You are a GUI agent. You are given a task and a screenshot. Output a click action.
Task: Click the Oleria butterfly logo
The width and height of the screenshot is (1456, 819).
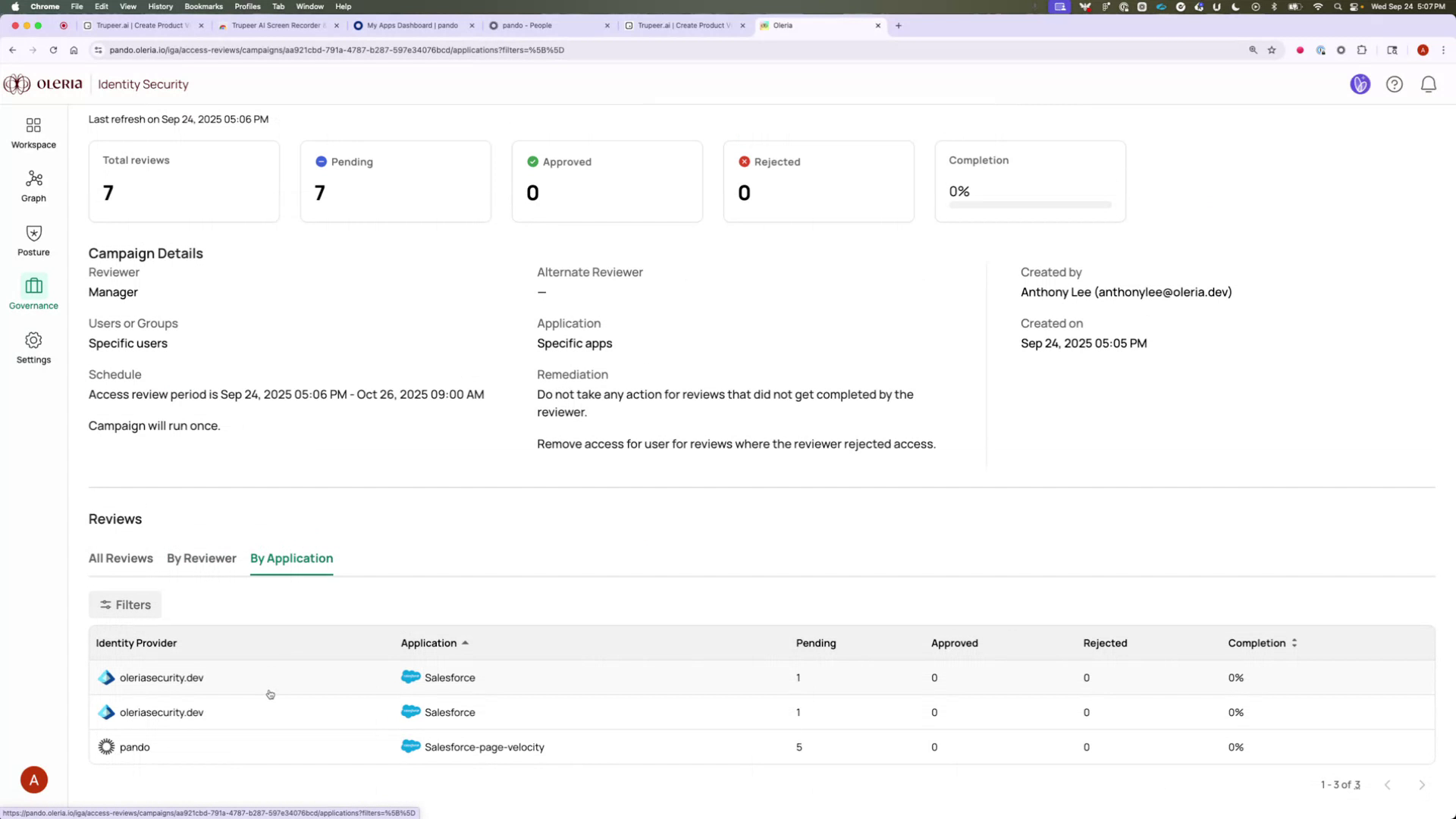16,84
